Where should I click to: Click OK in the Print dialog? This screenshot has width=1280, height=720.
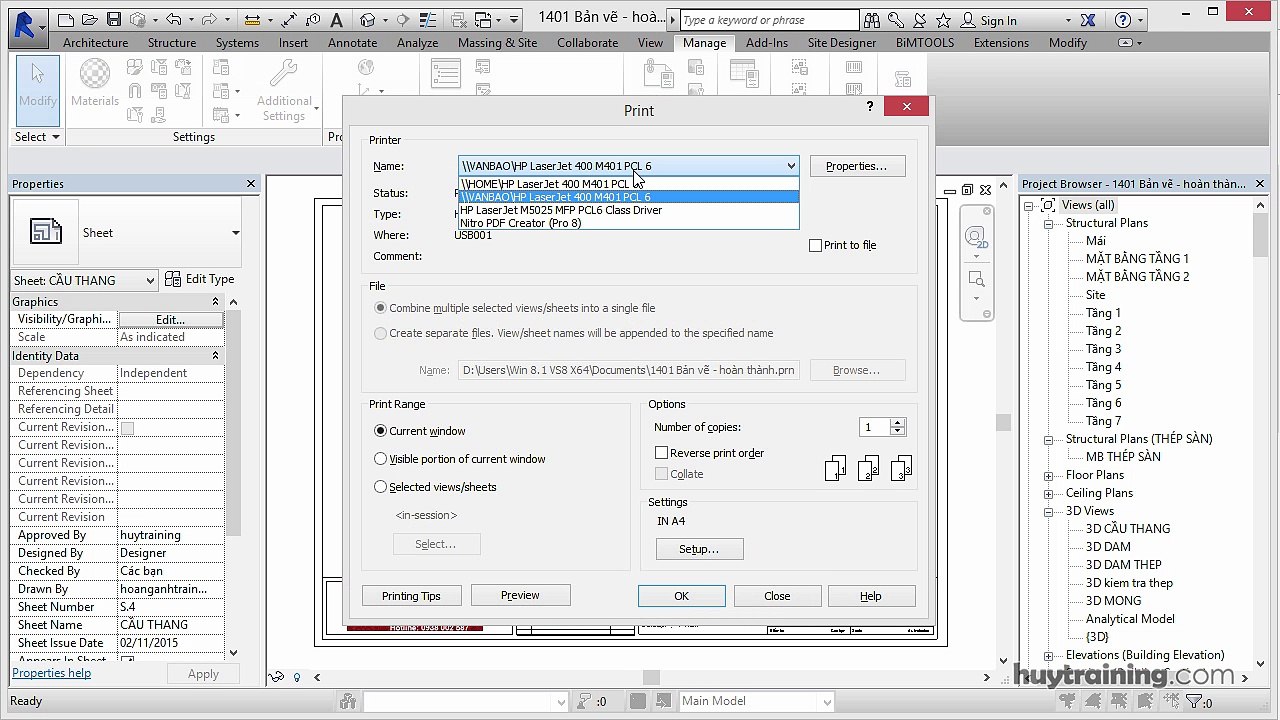pos(681,596)
